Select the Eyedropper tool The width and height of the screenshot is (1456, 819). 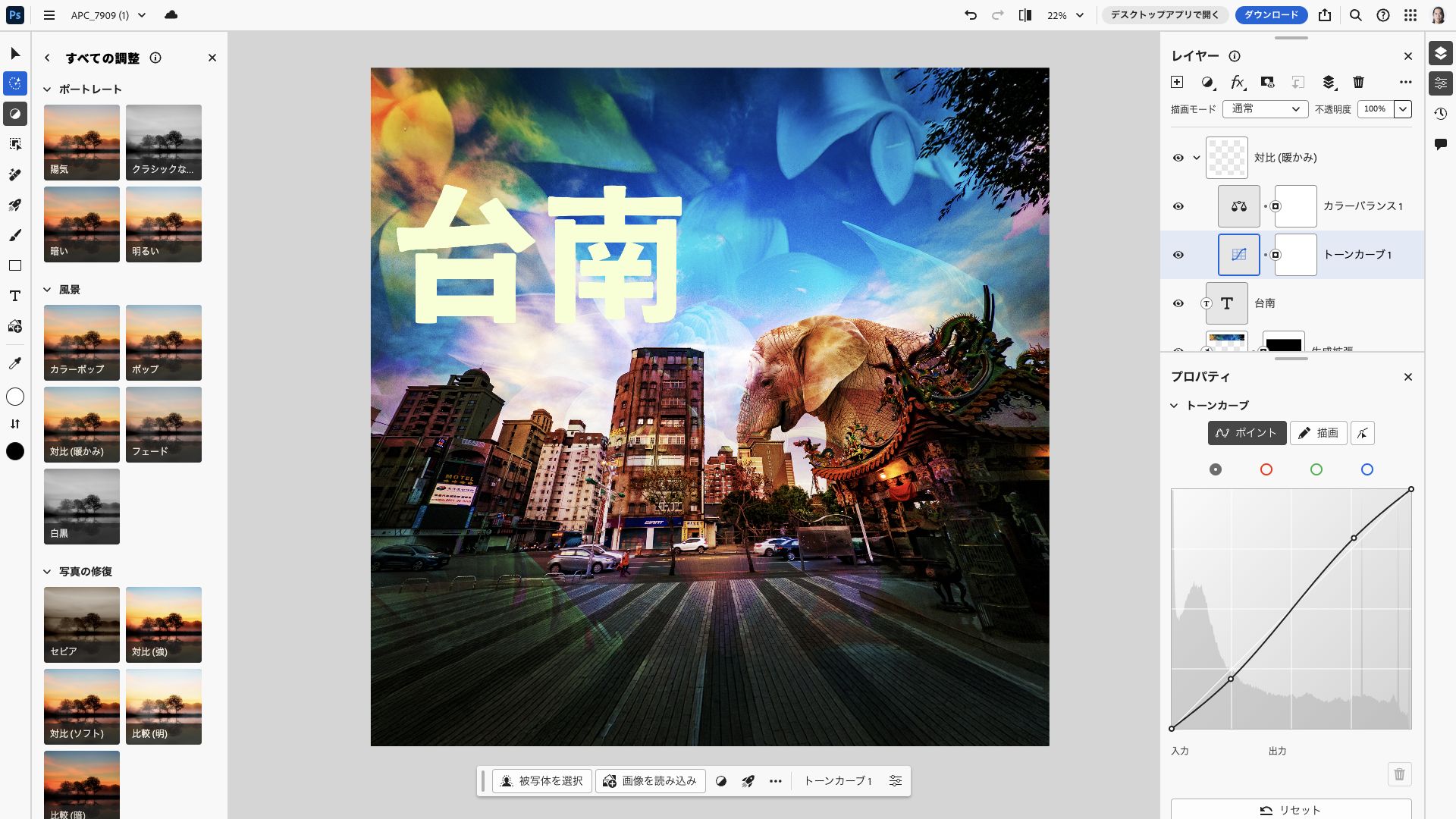click(14, 363)
